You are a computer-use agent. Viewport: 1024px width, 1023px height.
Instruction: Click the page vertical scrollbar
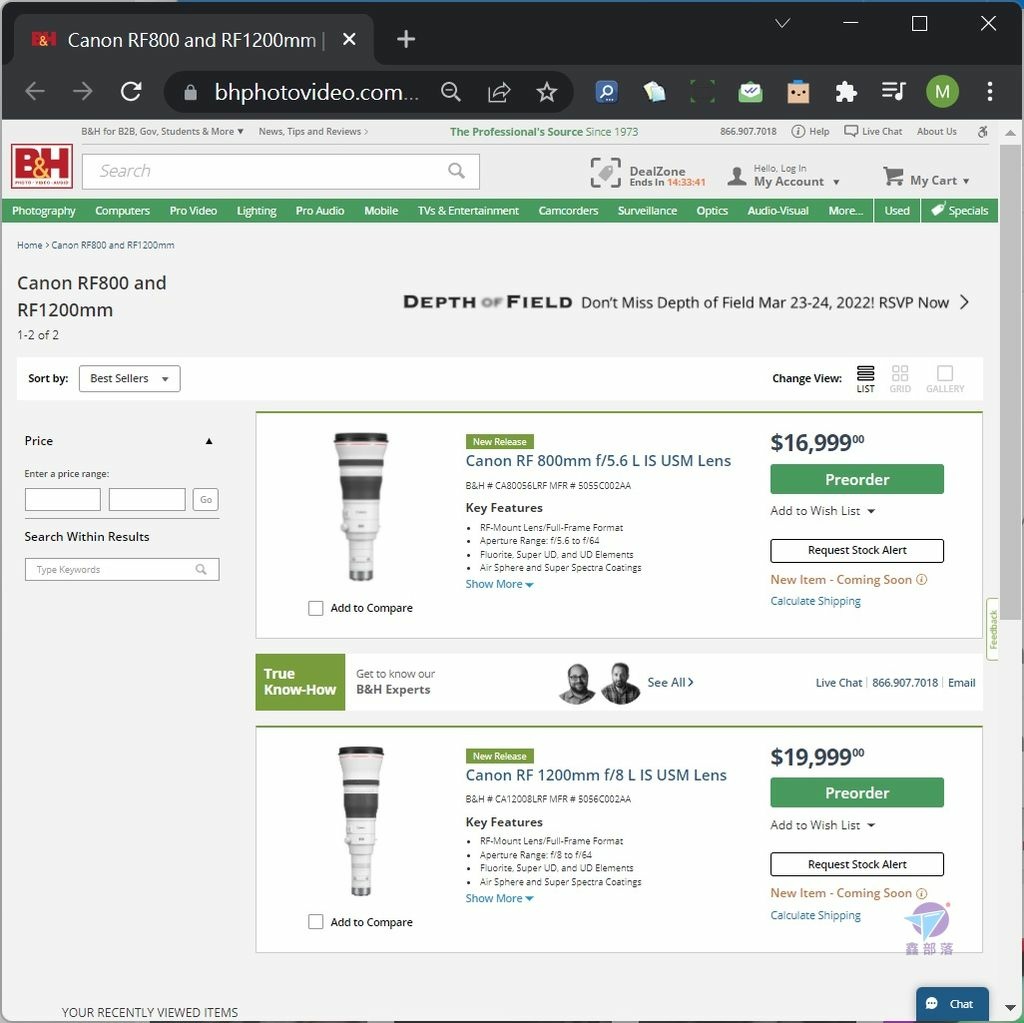click(1010, 383)
